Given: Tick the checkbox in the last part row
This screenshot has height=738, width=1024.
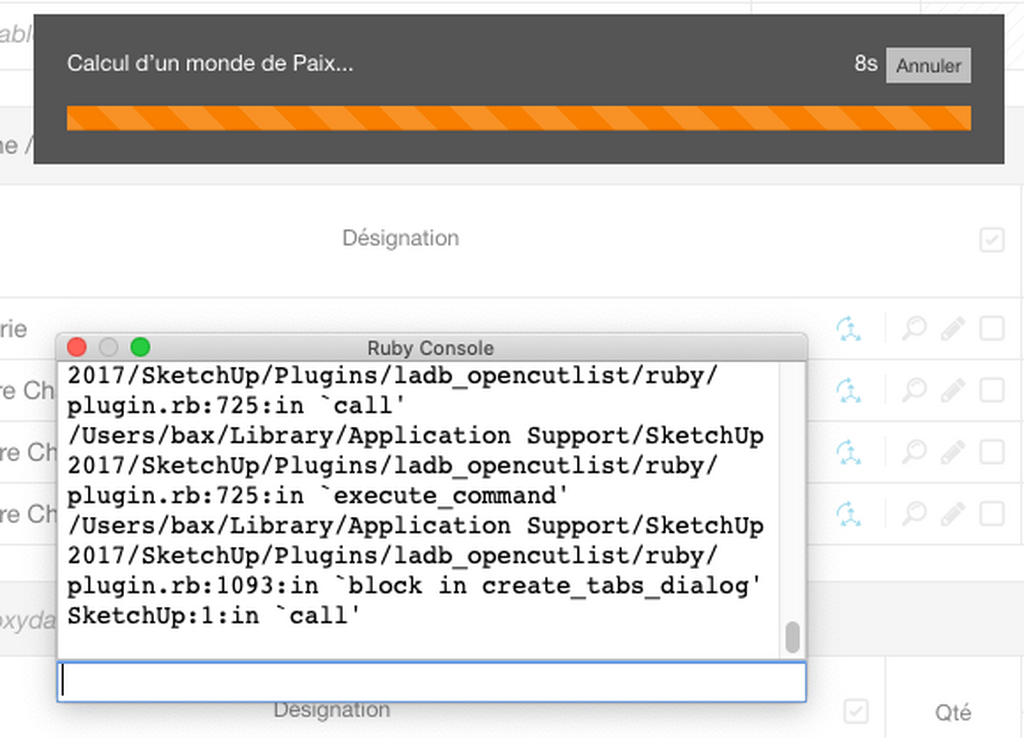Looking at the screenshot, I should [x=992, y=514].
